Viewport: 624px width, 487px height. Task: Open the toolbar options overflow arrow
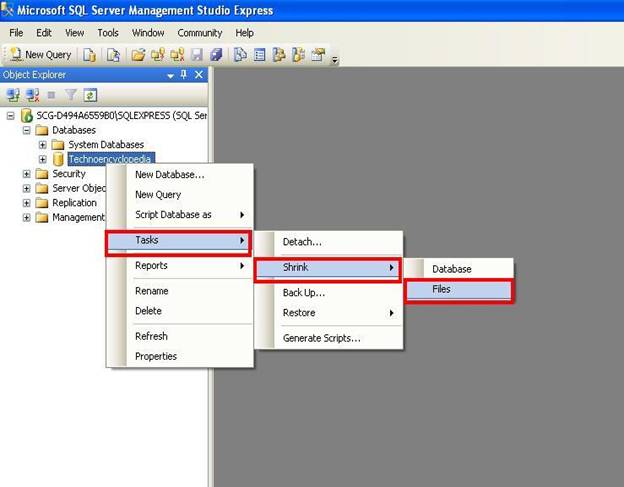coord(335,60)
